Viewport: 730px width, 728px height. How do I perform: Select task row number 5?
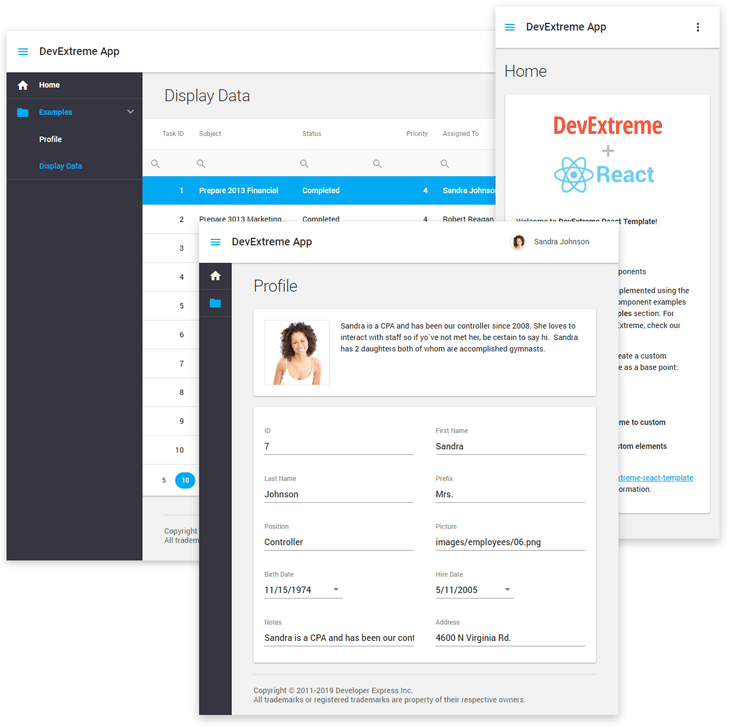pos(171,306)
